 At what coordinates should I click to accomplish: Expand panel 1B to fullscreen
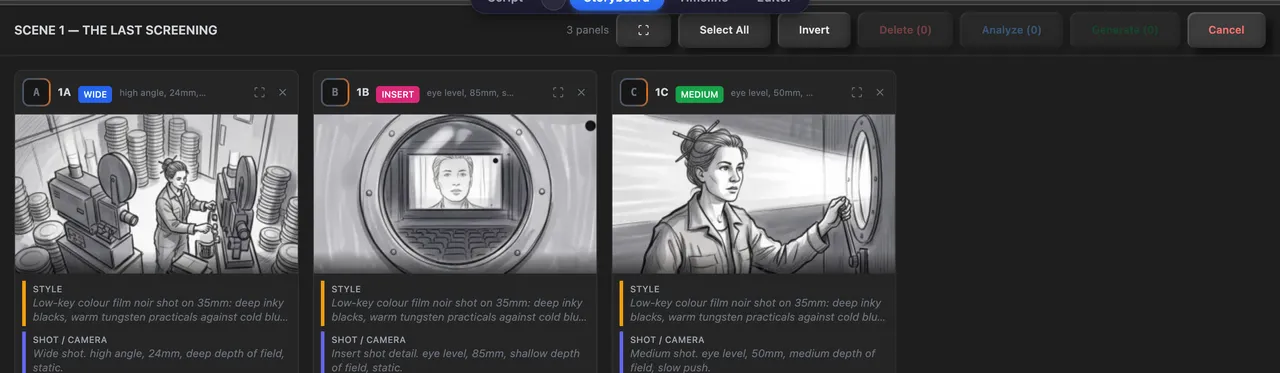pyautogui.click(x=558, y=92)
